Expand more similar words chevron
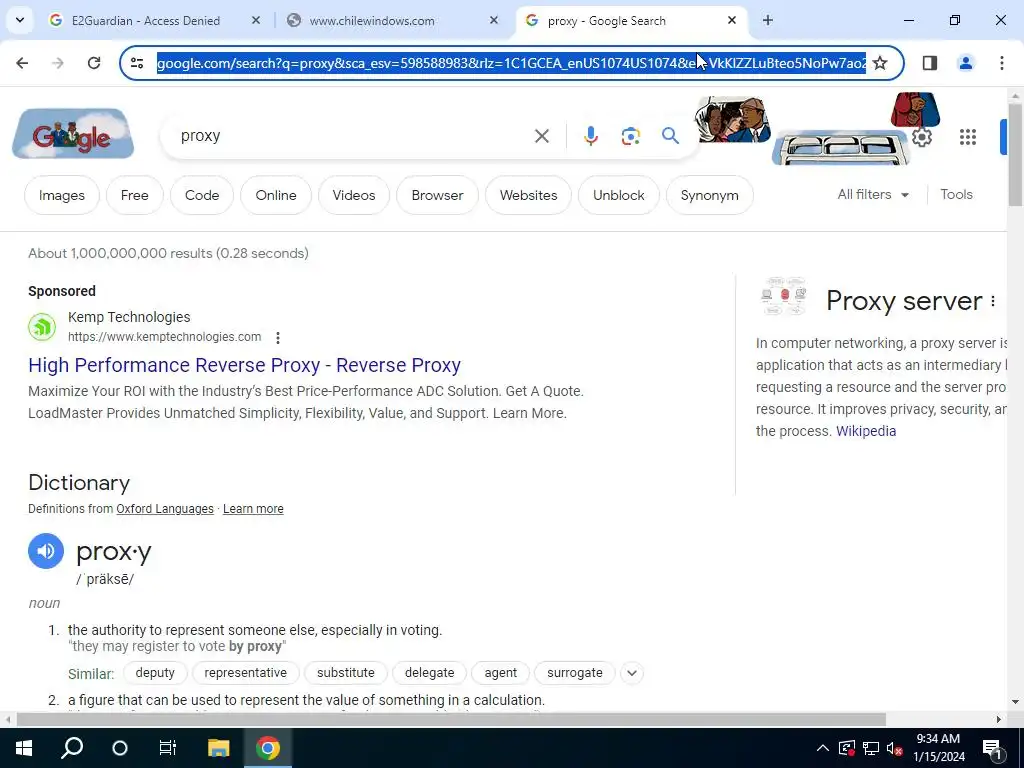Screen dimensions: 1024x768 (x=632, y=673)
